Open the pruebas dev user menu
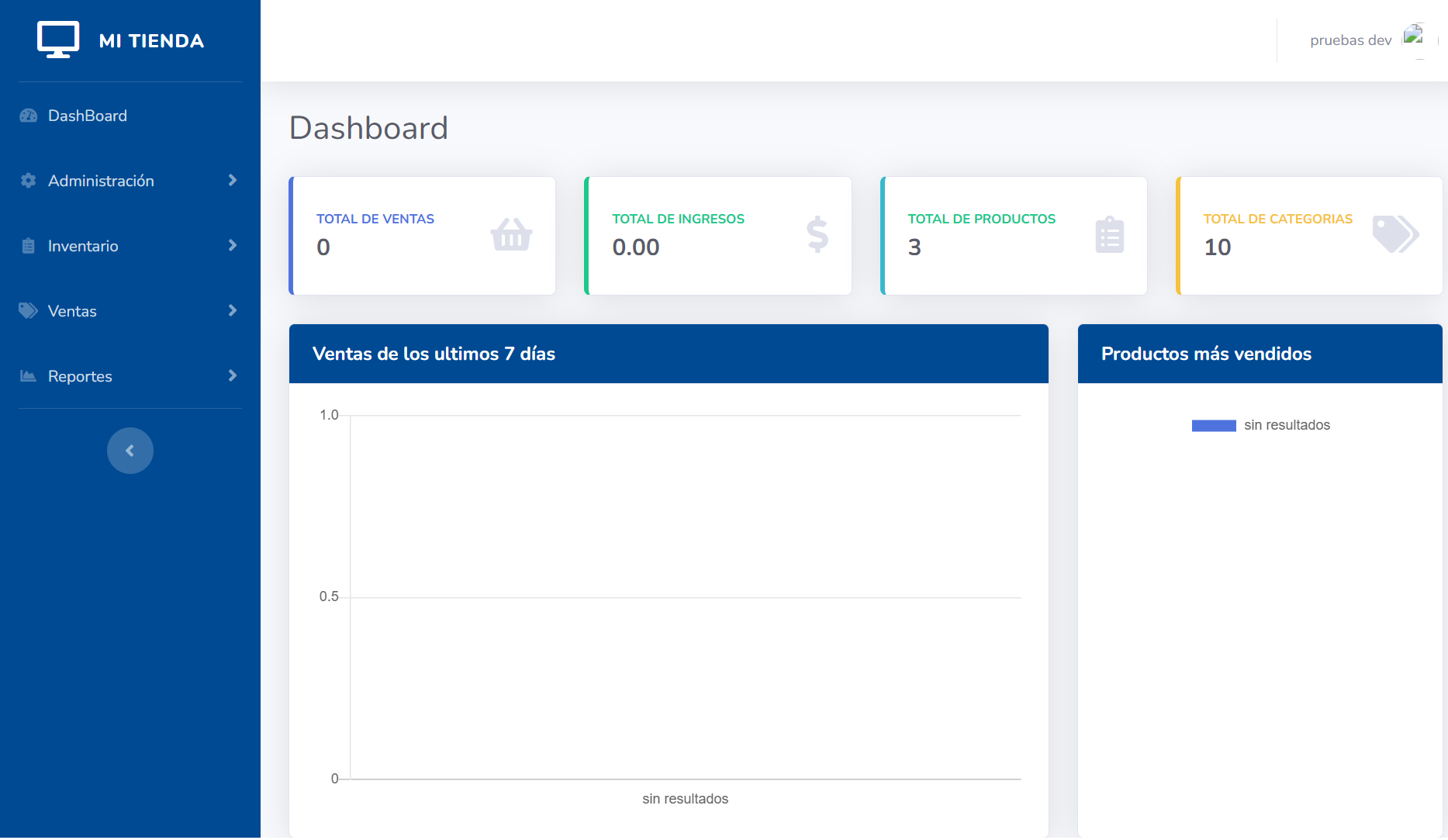 point(1351,40)
